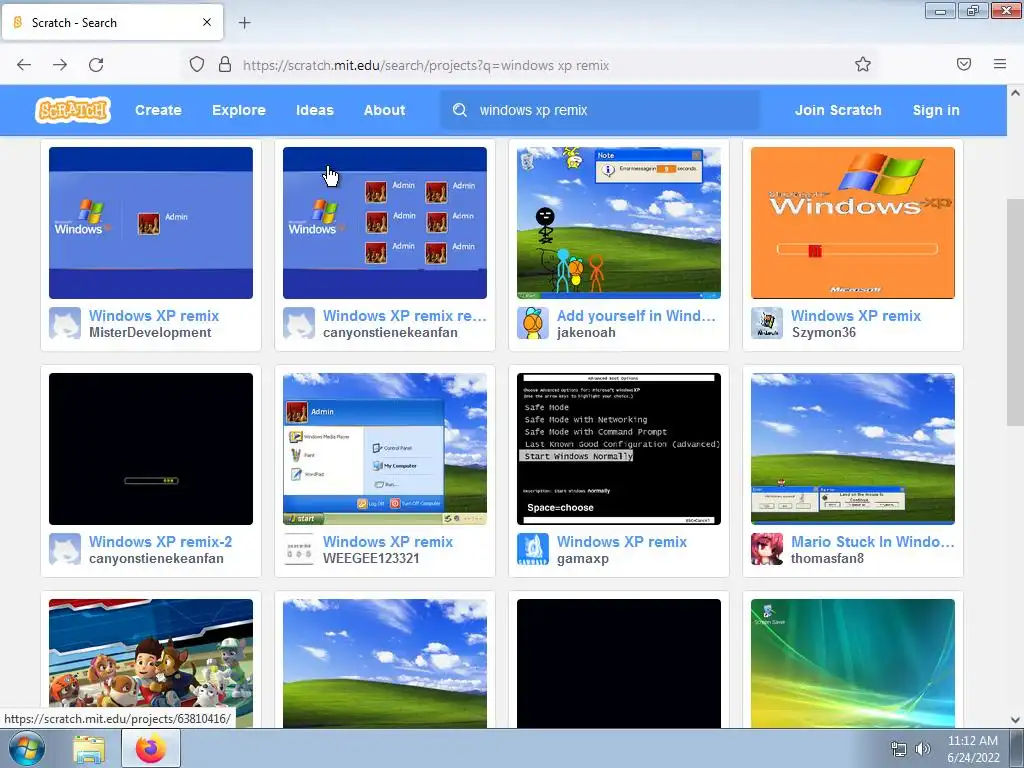1024x768 pixels.
Task: View site security lock information
Action: (x=225, y=64)
